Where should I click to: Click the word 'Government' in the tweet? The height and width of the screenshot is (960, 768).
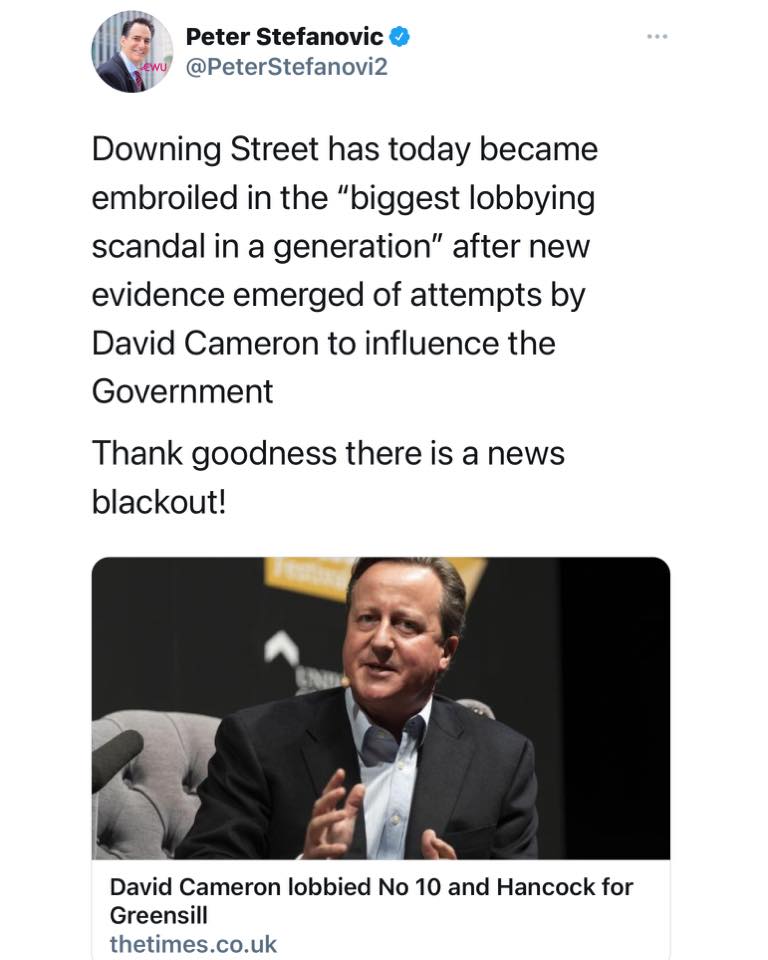tap(182, 391)
